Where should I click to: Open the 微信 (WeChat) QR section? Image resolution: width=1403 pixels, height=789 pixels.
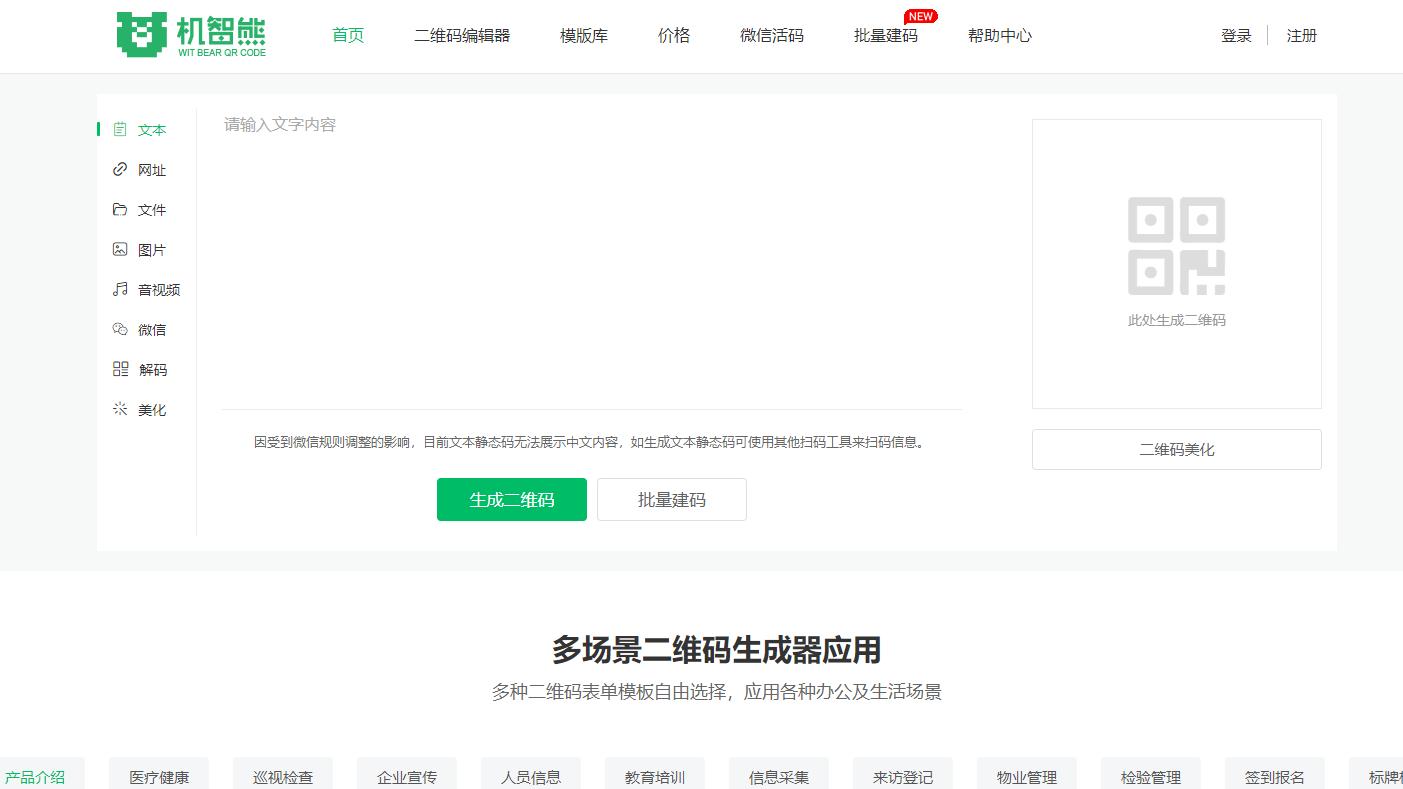coord(119,329)
